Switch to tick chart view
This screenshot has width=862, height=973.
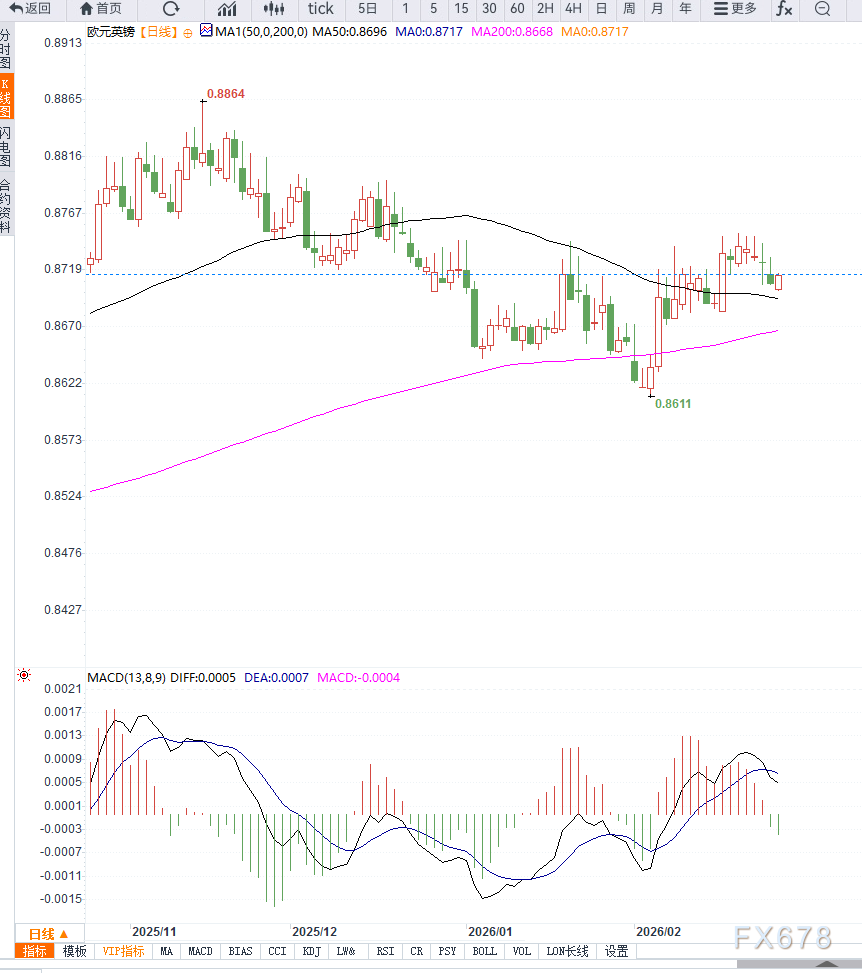coord(320,9)
